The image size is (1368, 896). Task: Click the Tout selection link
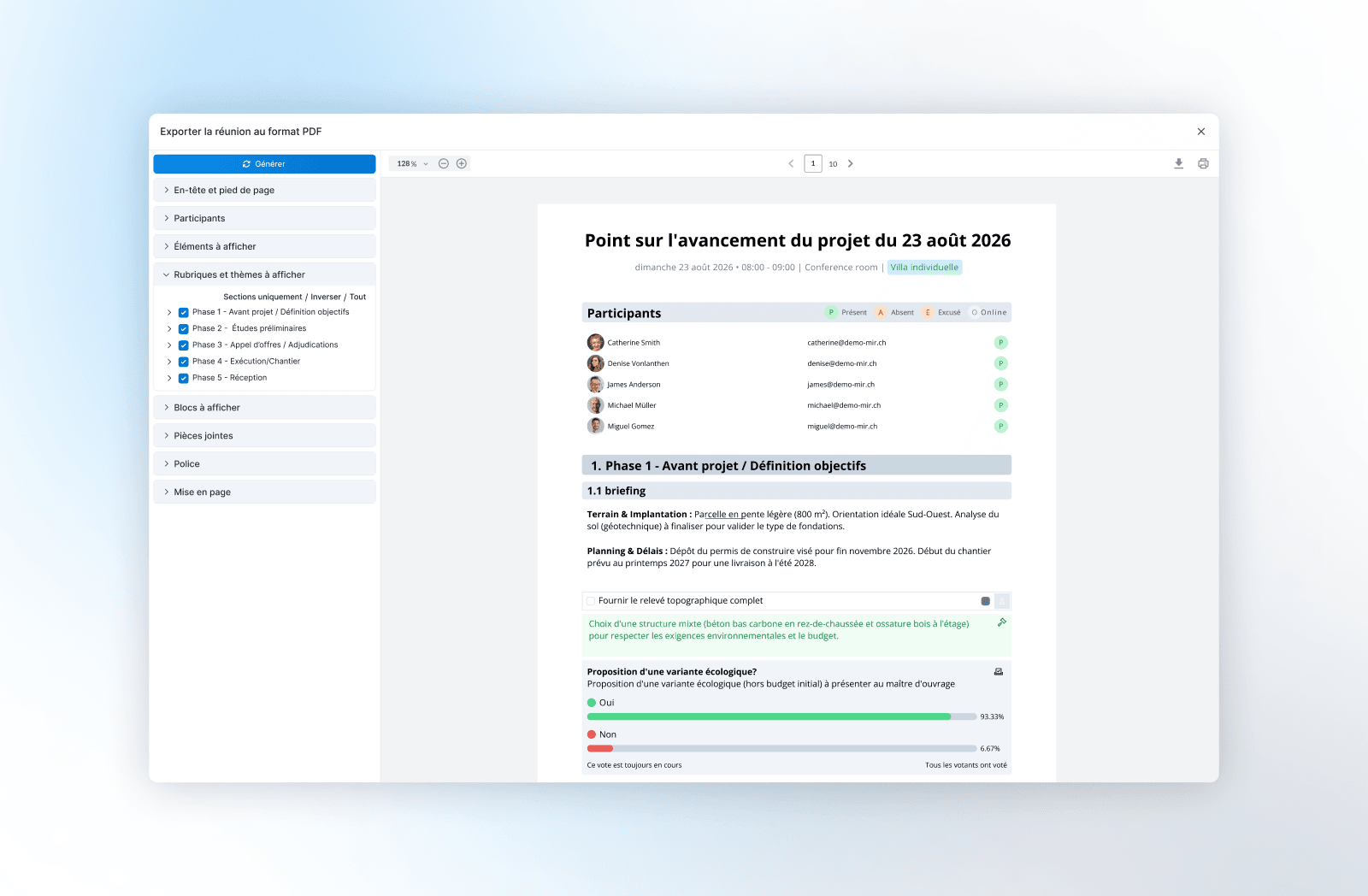[x=357, y=297]
